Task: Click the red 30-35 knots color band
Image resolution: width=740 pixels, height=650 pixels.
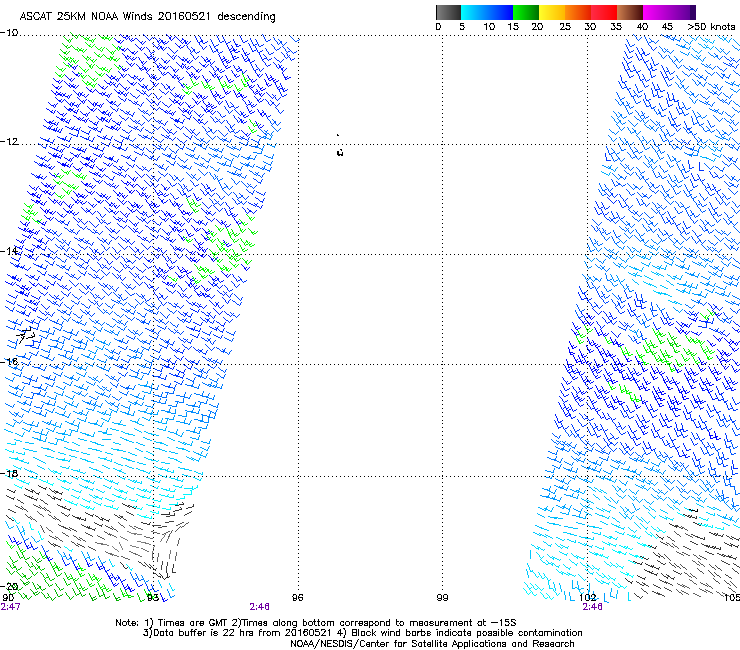Action: click(604, 12)
